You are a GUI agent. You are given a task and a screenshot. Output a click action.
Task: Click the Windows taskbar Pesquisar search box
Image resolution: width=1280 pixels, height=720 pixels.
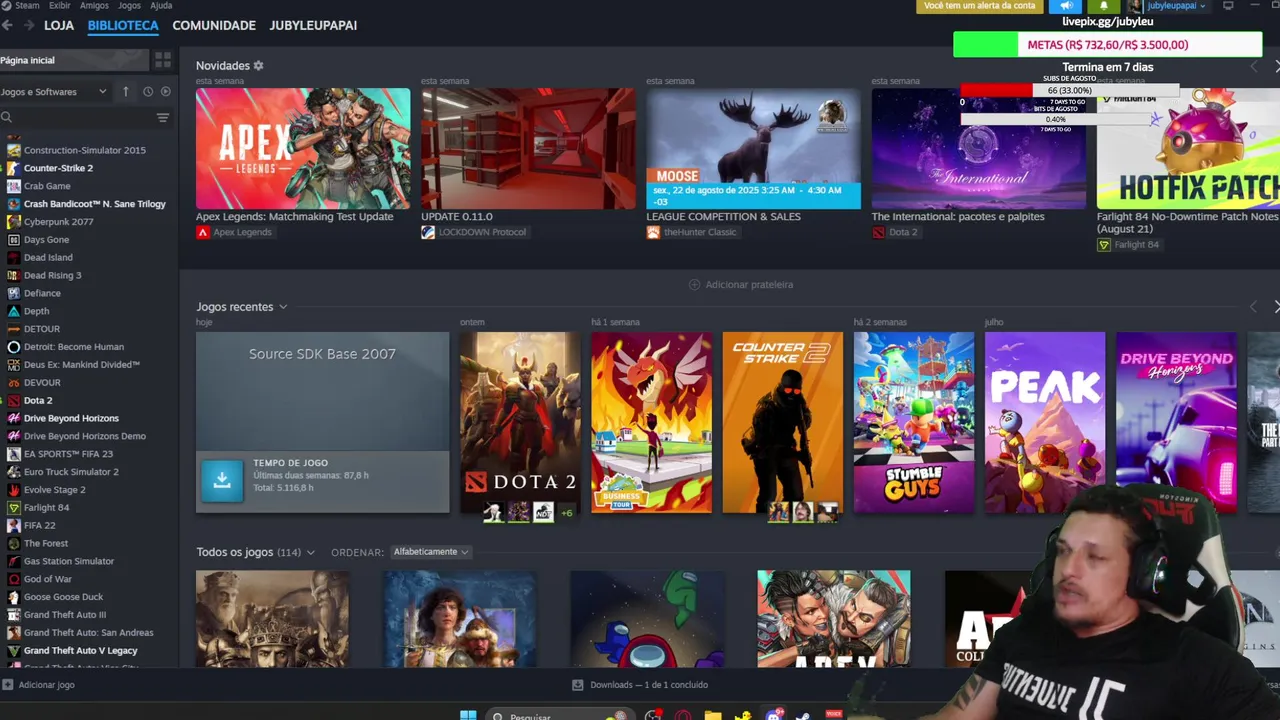pos(558,715)
